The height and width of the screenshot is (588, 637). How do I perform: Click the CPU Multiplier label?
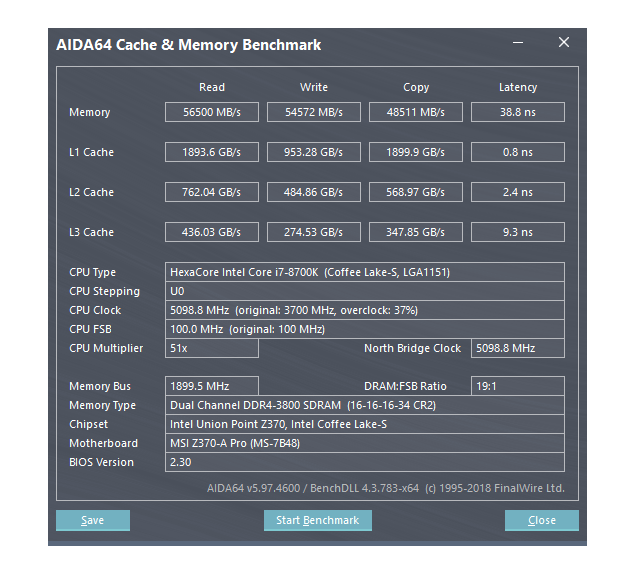click(x=106, y=348)
